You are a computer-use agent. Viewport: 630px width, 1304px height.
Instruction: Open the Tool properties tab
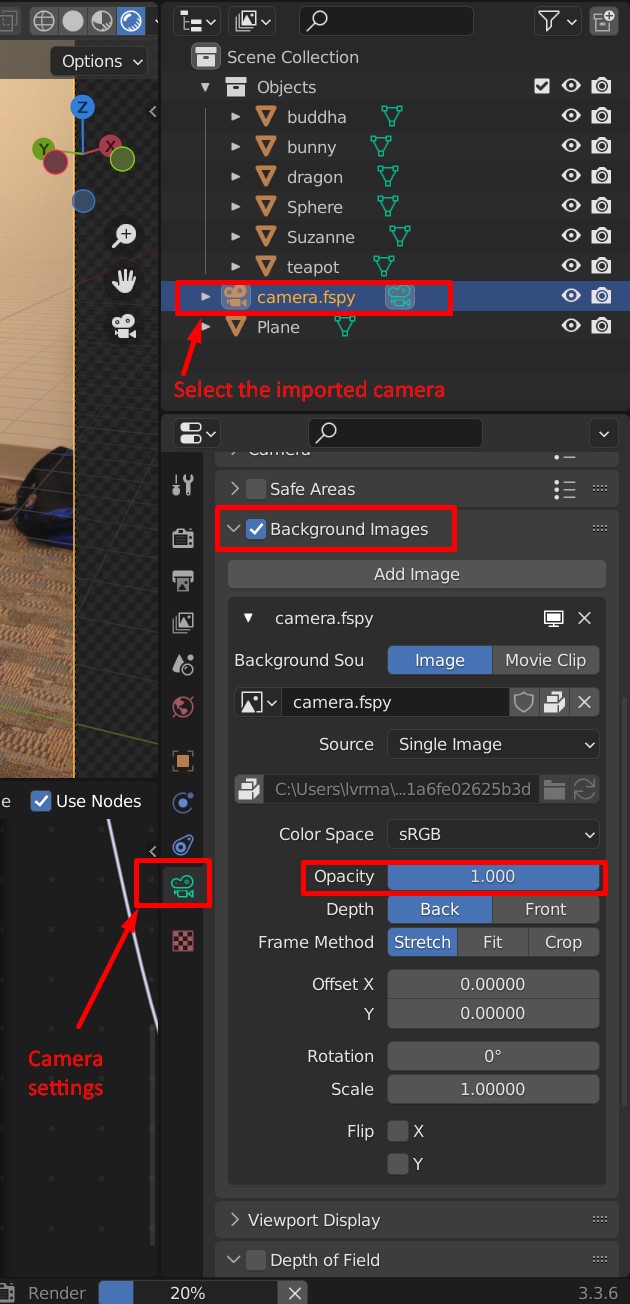(x=183, y=486)
